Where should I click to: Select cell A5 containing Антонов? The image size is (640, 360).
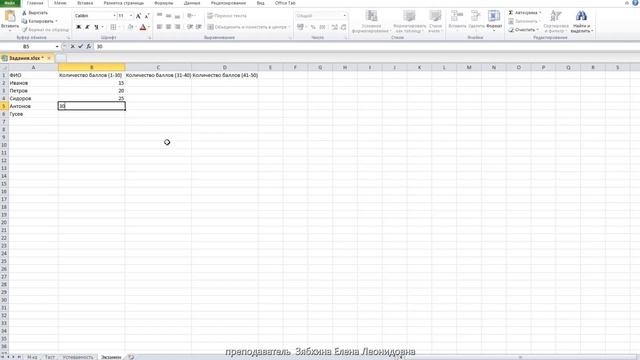tap(33, 106)
